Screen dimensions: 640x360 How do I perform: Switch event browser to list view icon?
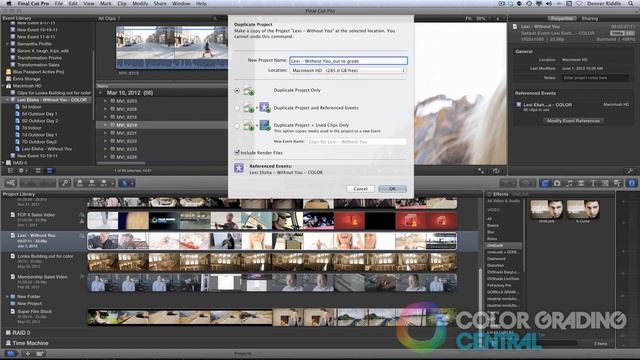pos(49,171)
